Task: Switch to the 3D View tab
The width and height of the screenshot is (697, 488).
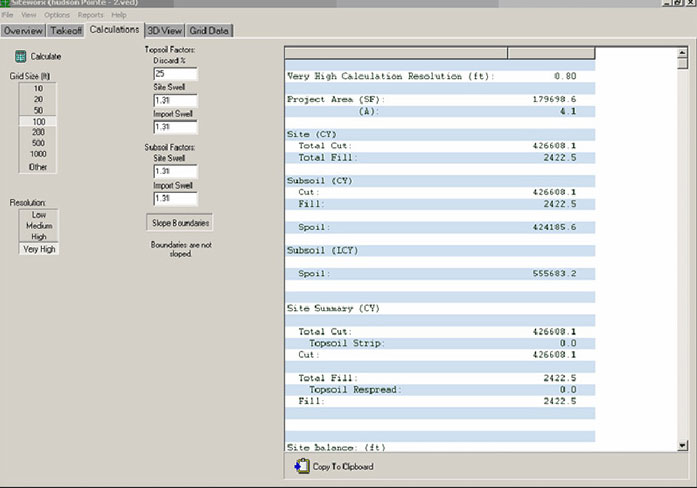Action: coord(166,31)
